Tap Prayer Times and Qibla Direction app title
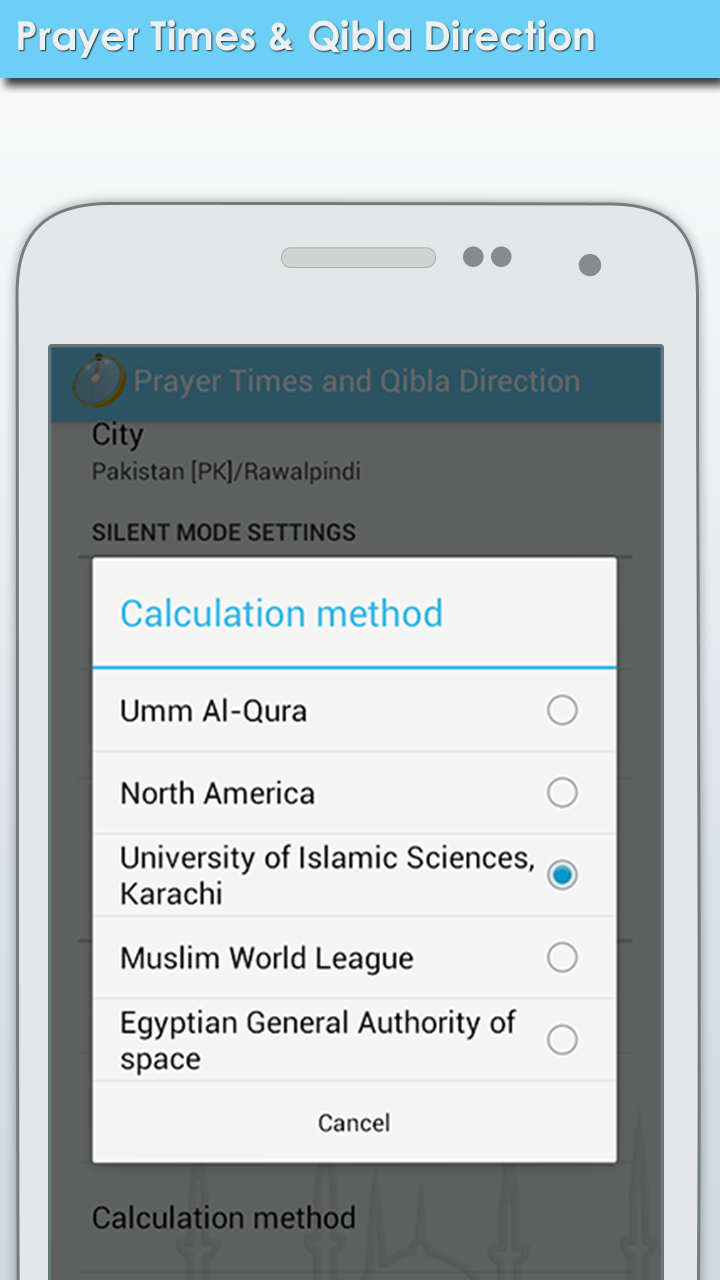This screenshot has height=1280, width=720. click(x=357, y=381)
